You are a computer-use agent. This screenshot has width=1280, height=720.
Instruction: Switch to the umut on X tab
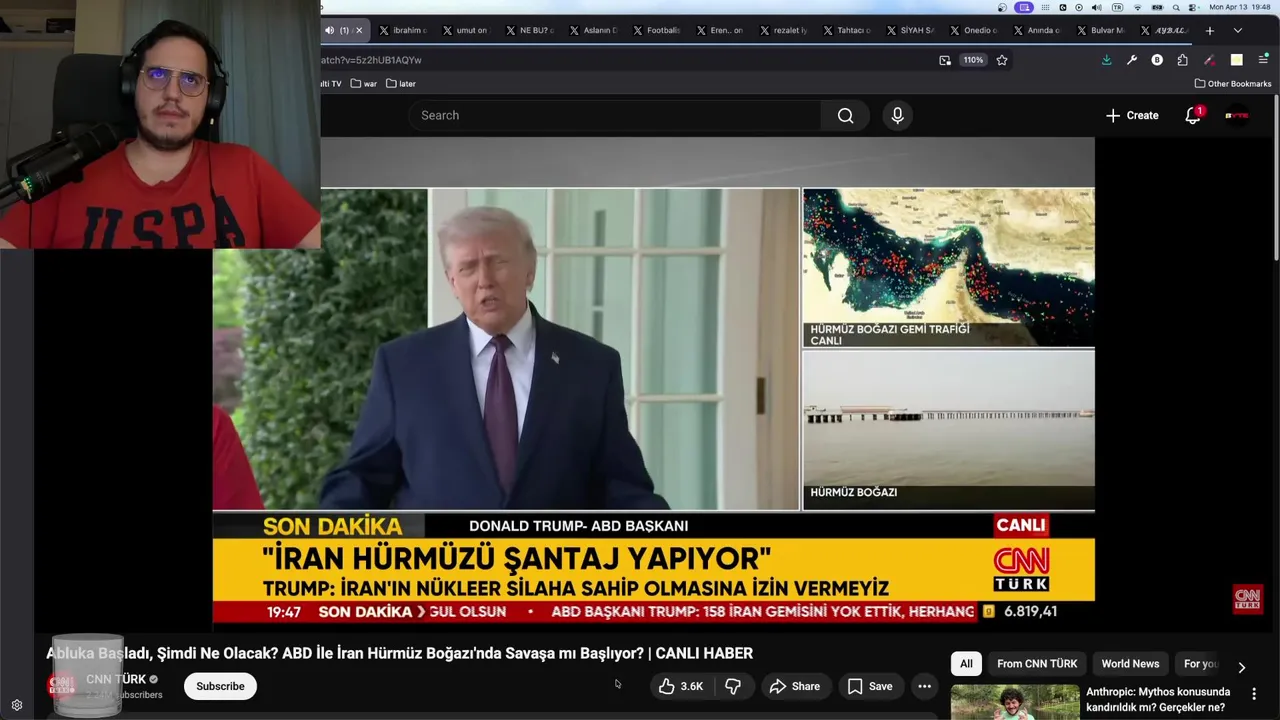coord(465,31)
